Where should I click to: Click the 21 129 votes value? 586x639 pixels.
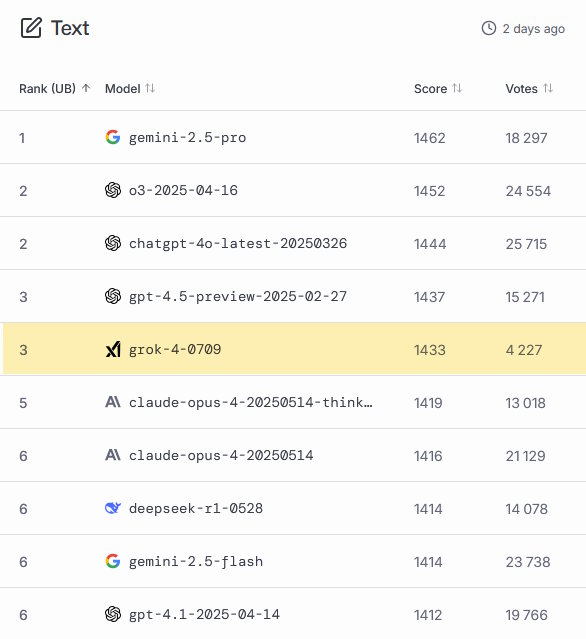tap(526, 456)
